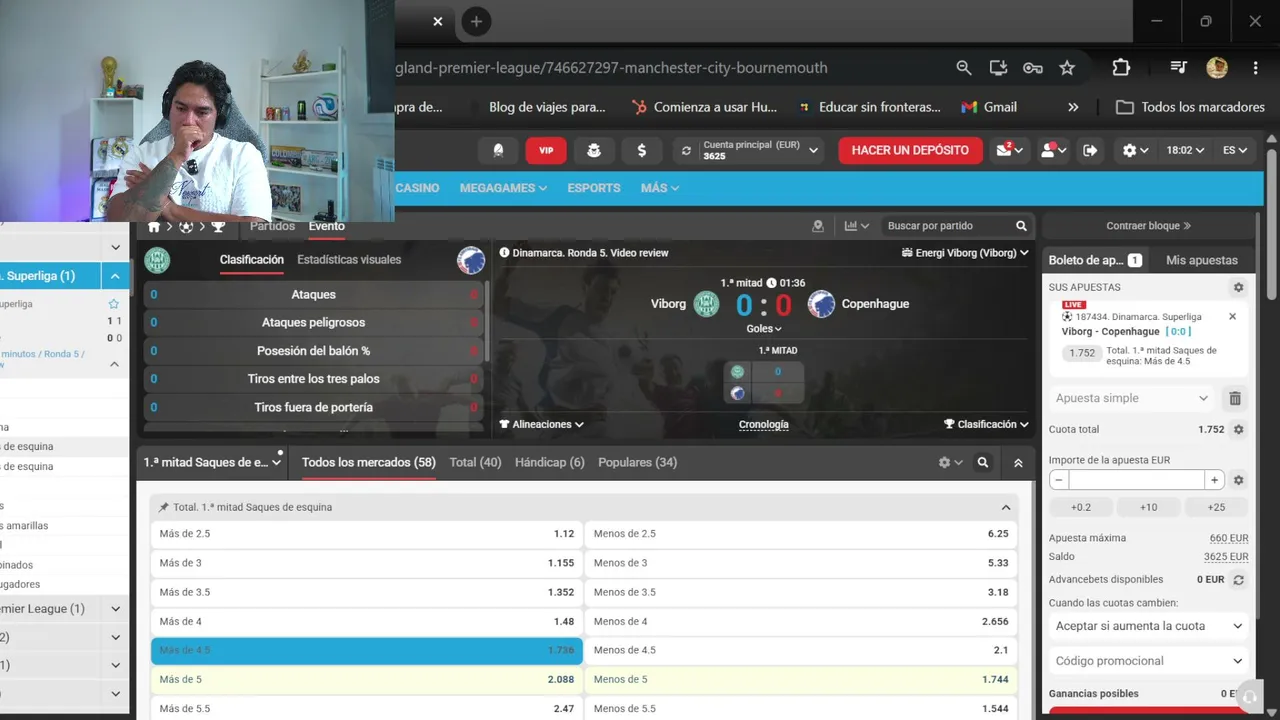Expand the Más menu
This screenshot has width=1280, height=720.
point(660,188)
